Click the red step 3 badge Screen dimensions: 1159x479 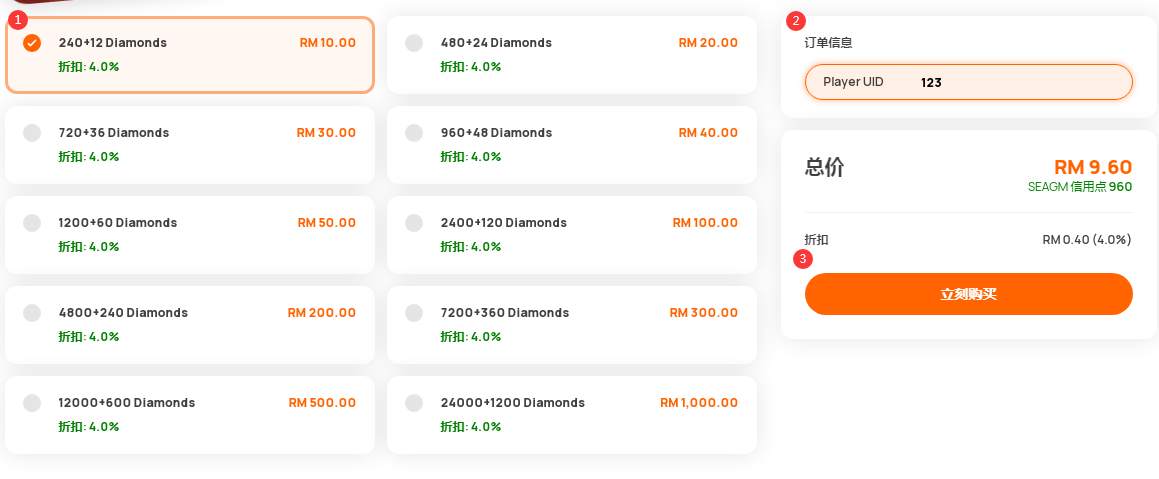803,259
